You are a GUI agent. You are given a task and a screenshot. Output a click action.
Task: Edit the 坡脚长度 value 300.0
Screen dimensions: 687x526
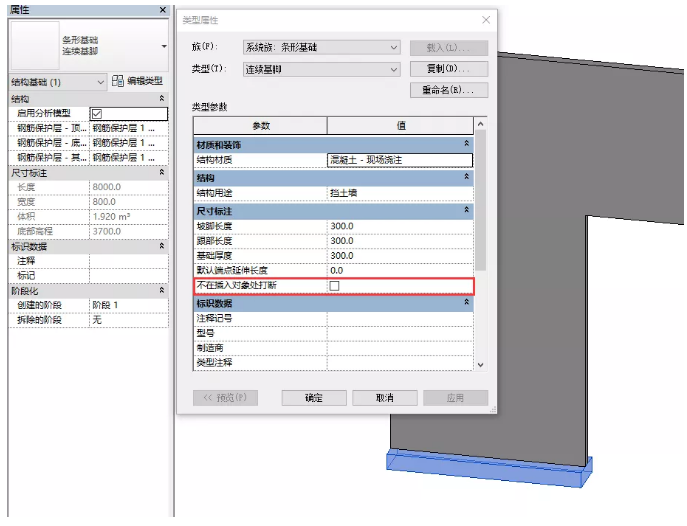coord(400,226)
